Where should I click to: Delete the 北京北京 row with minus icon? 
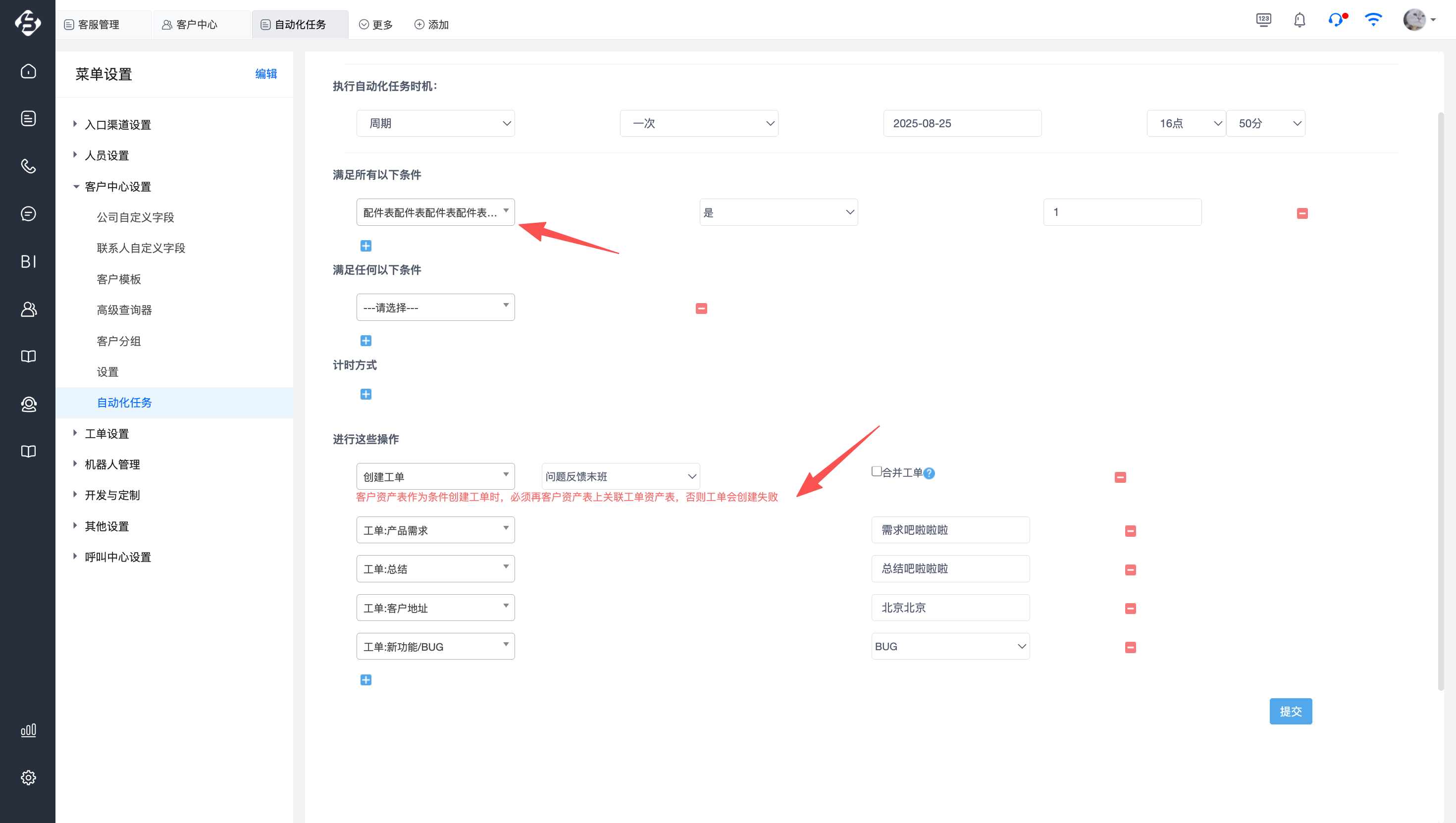point(1131,608)
